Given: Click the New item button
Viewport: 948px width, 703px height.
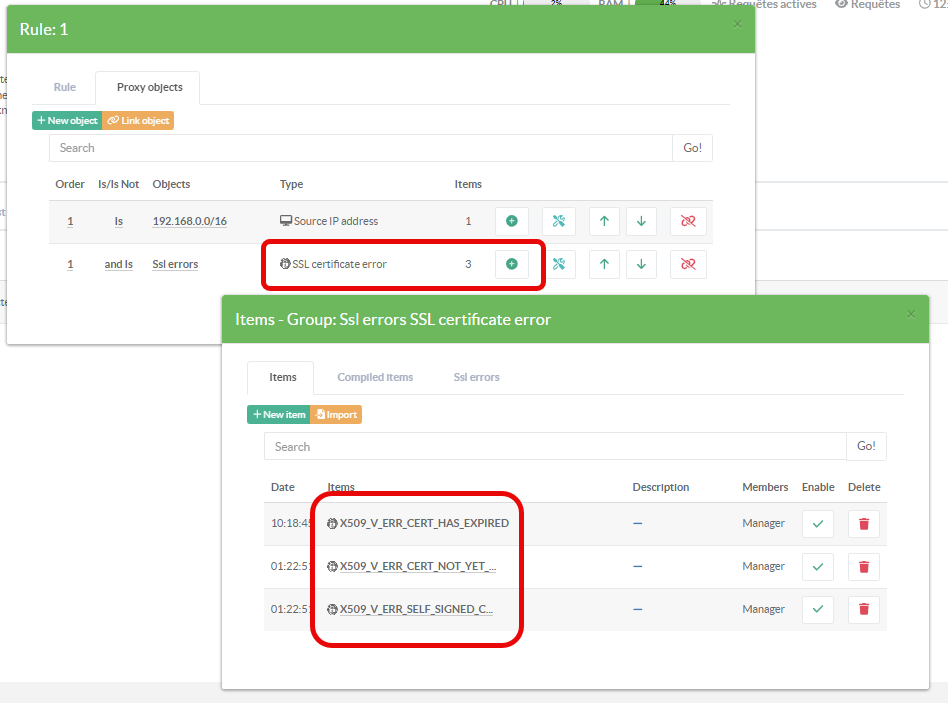Looking at the screenshot, I should (x=278, y=414).
